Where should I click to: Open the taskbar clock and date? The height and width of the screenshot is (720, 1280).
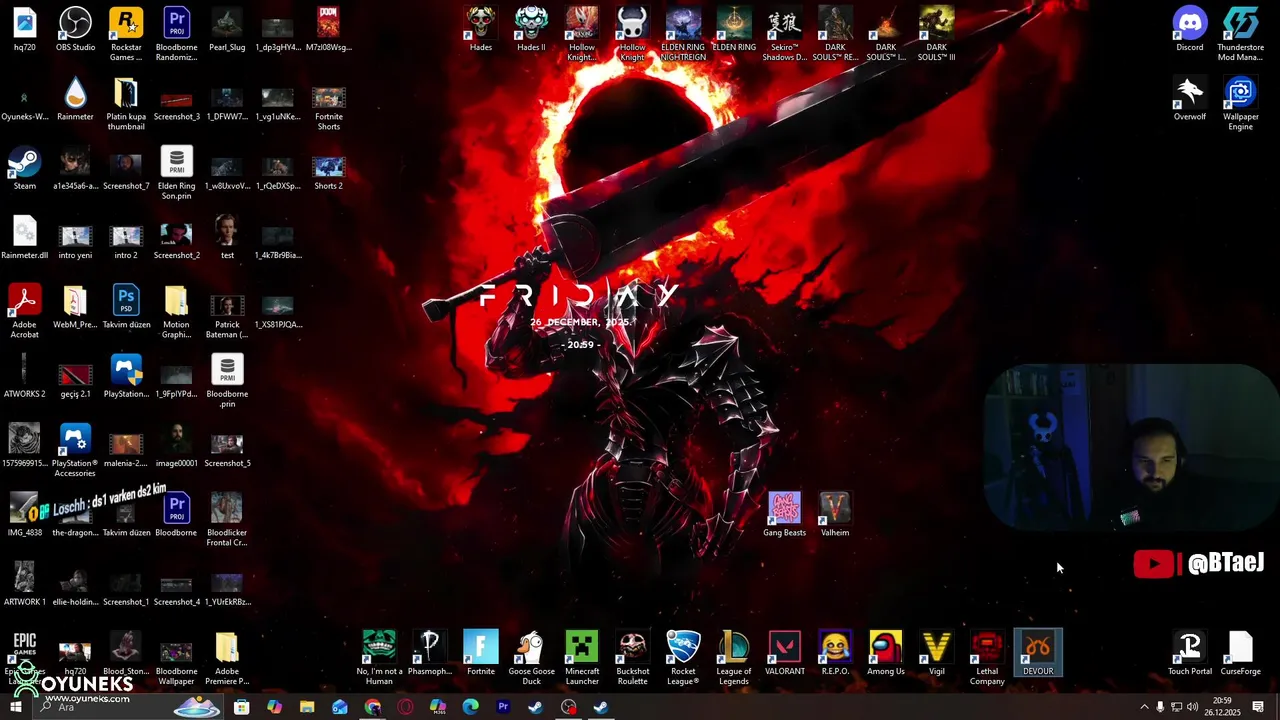(x=1222, y=707)
